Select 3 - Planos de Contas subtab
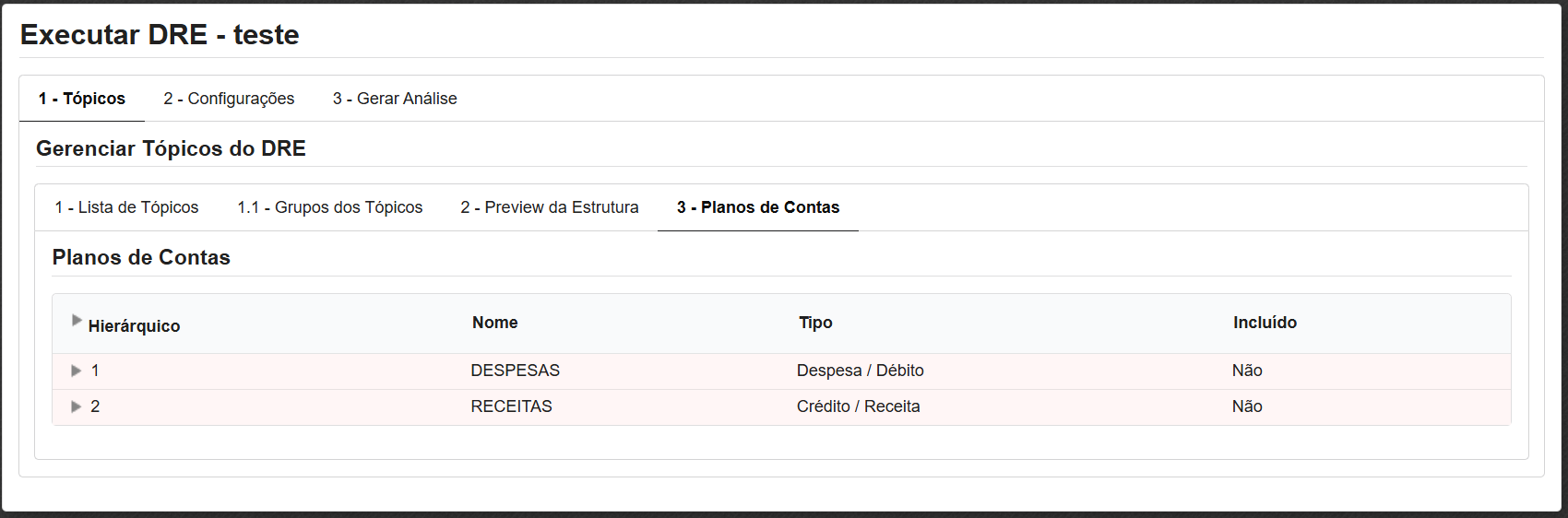 point(758,207)
